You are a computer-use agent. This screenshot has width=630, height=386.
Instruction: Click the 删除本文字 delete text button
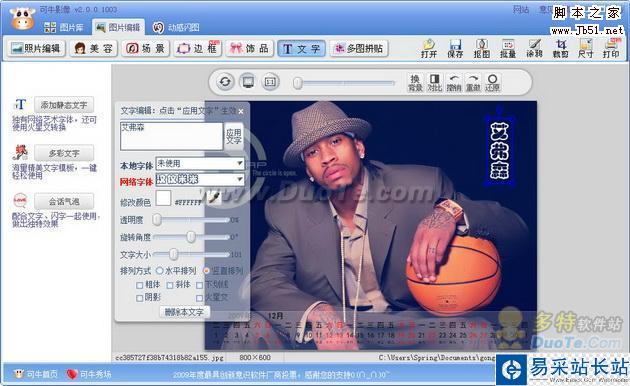point(184,312)
